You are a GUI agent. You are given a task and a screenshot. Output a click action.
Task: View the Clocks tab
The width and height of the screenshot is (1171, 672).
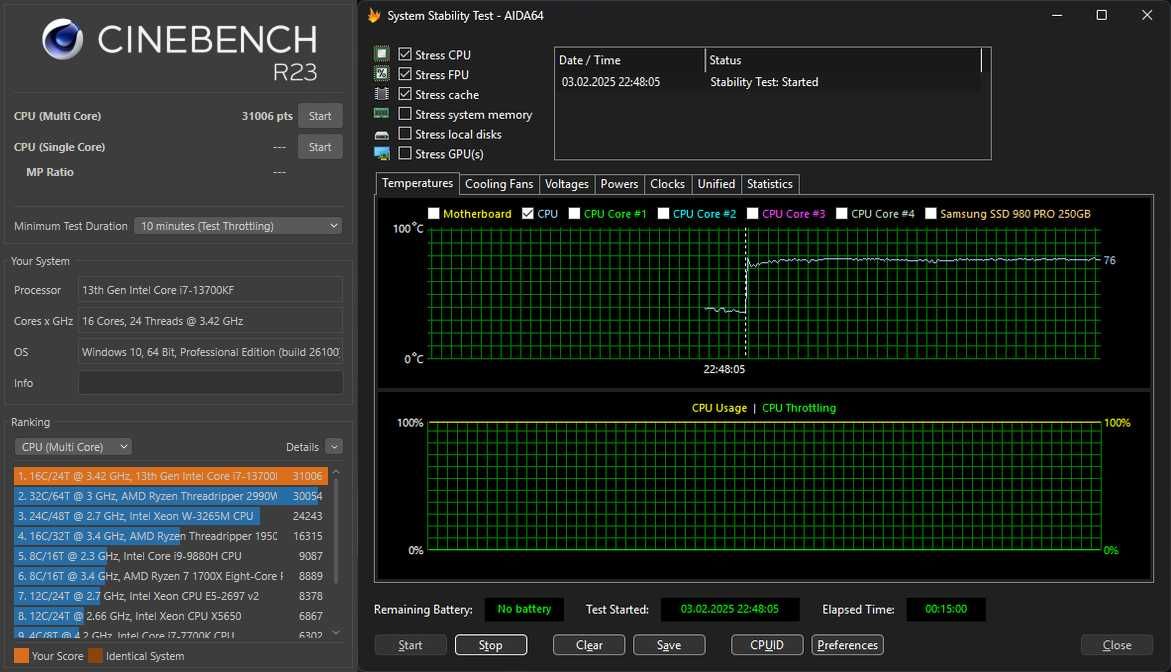667,184
